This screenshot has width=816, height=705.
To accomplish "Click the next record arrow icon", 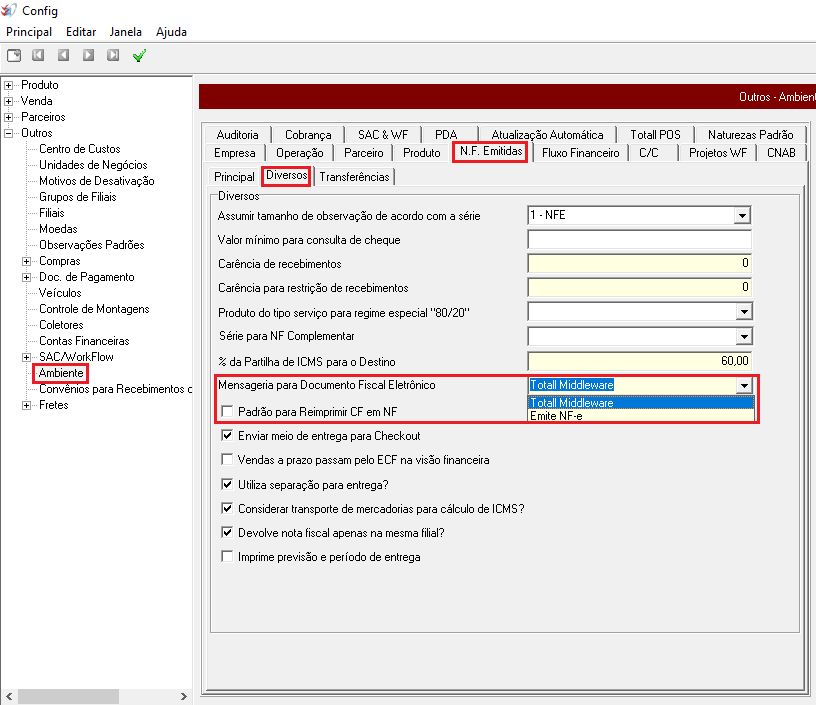I will coord(89,56).
